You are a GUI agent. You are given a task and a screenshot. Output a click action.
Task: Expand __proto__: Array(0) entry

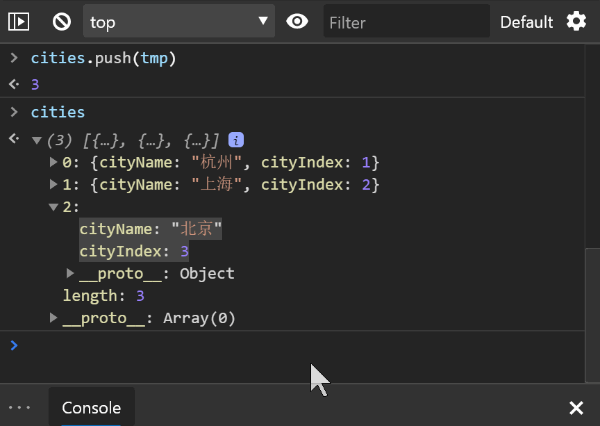53,318
